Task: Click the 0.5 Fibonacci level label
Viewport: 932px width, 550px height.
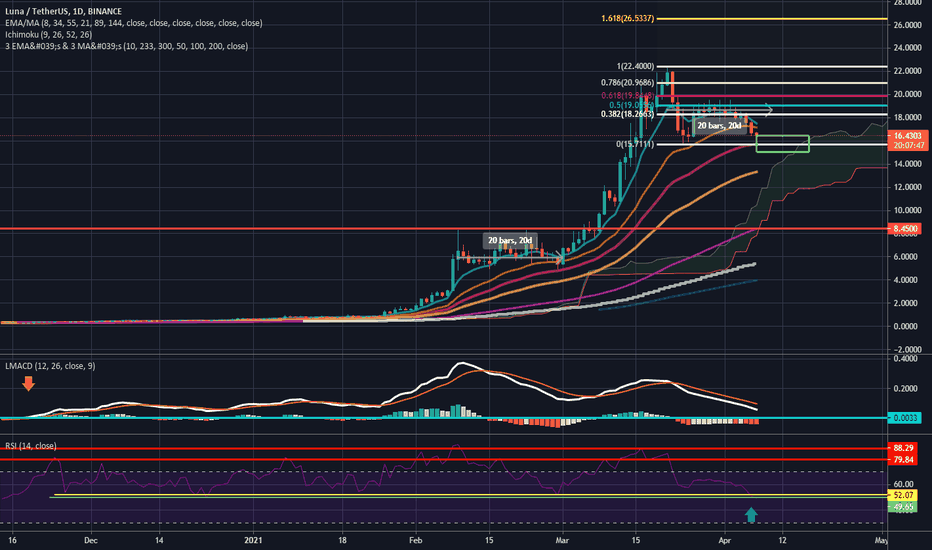Action: (x=631, y=105)
